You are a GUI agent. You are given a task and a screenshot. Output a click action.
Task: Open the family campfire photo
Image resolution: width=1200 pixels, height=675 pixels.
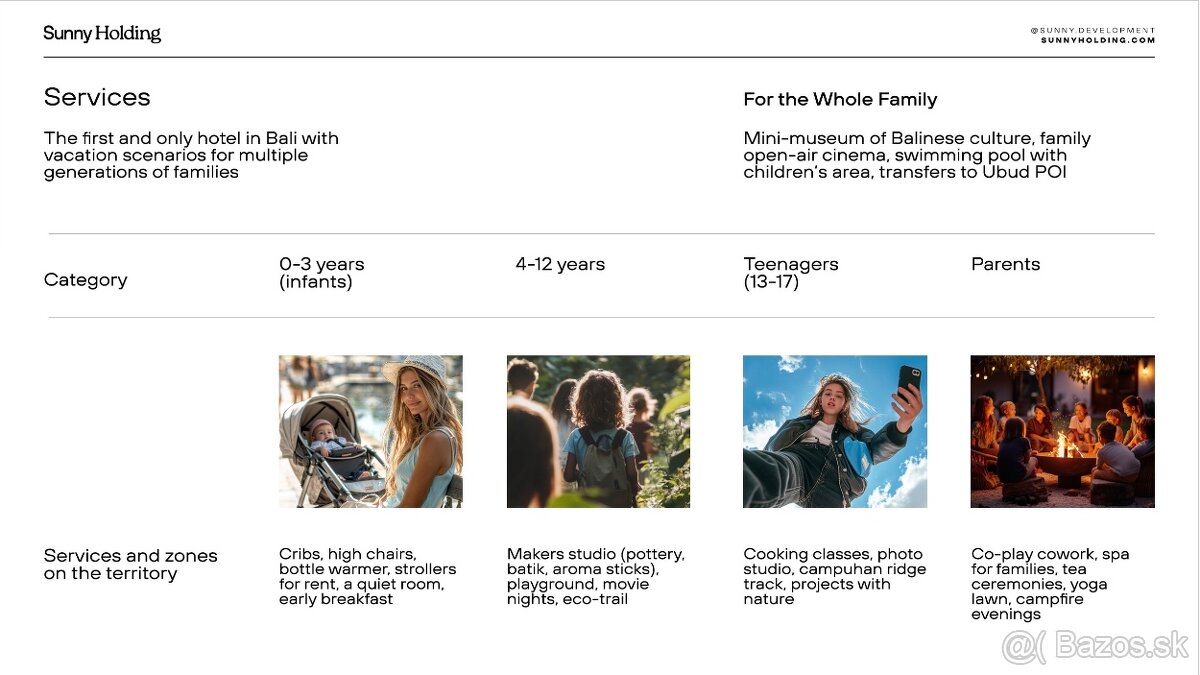1062,431
